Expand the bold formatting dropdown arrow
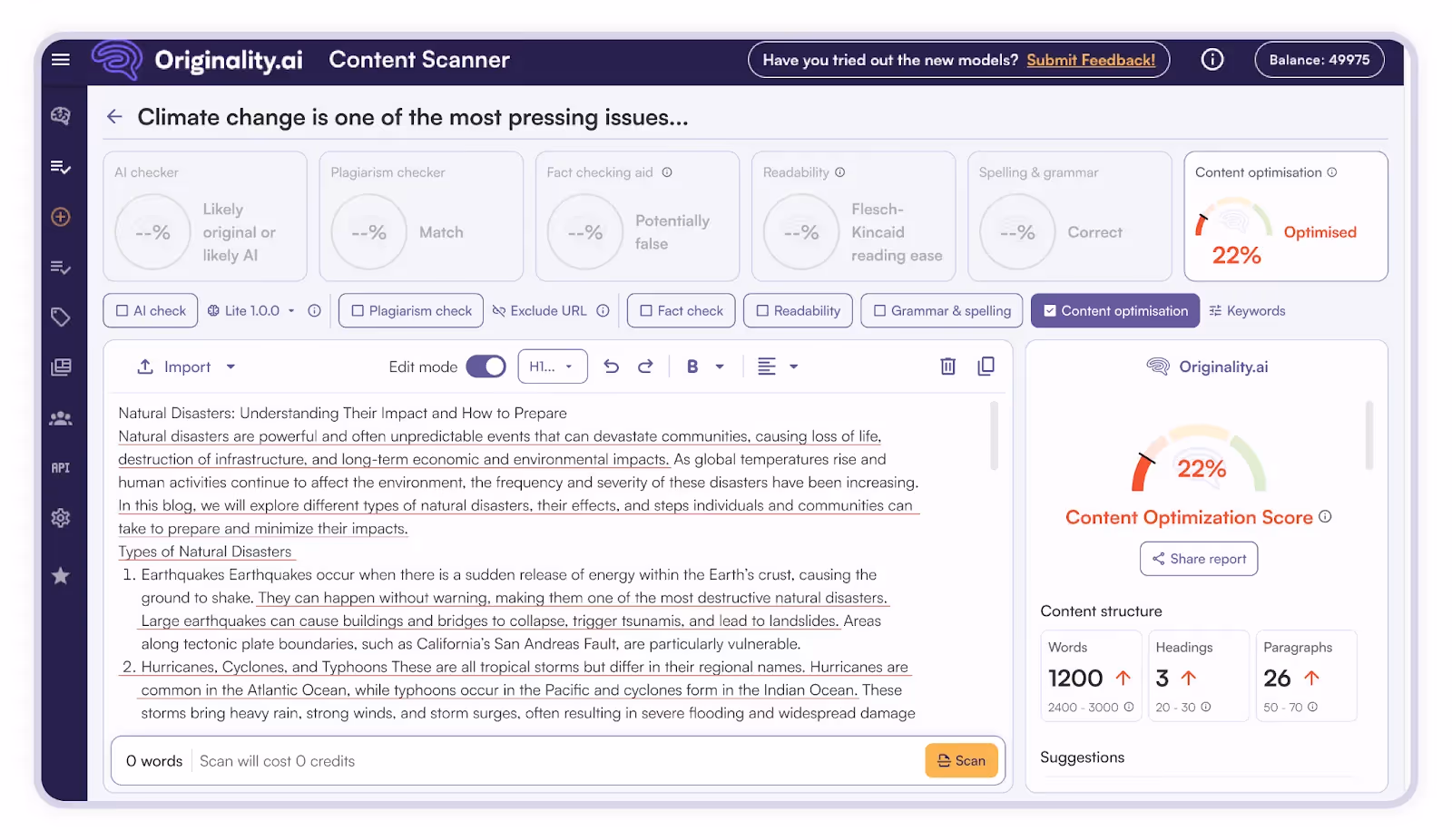Viewport: 1452px width, 840px height. (720, 366)
